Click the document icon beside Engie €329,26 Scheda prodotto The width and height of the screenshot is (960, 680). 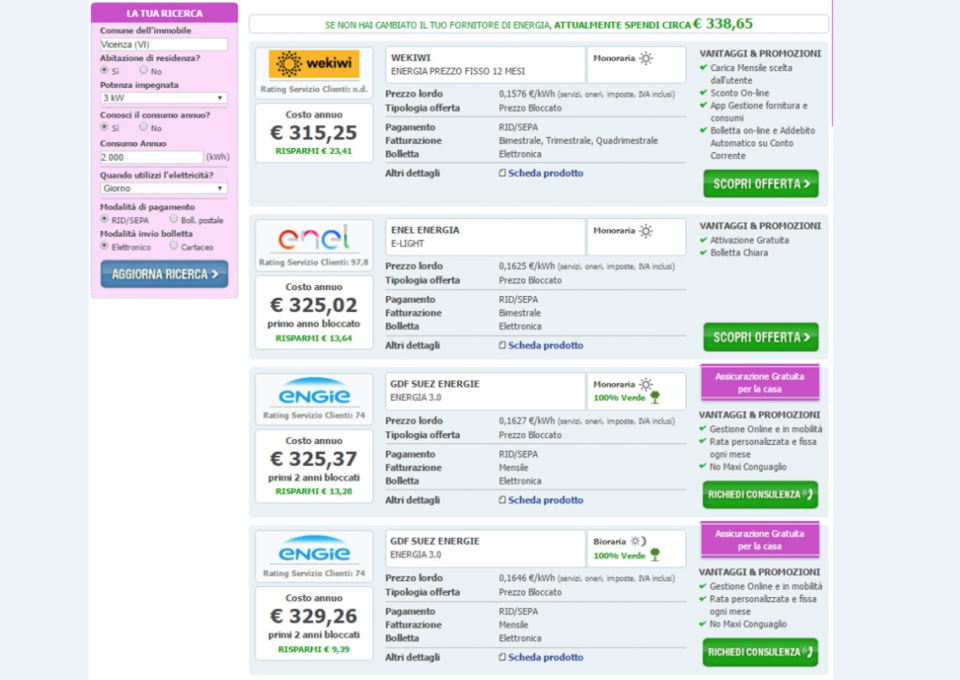pos(502,657)
